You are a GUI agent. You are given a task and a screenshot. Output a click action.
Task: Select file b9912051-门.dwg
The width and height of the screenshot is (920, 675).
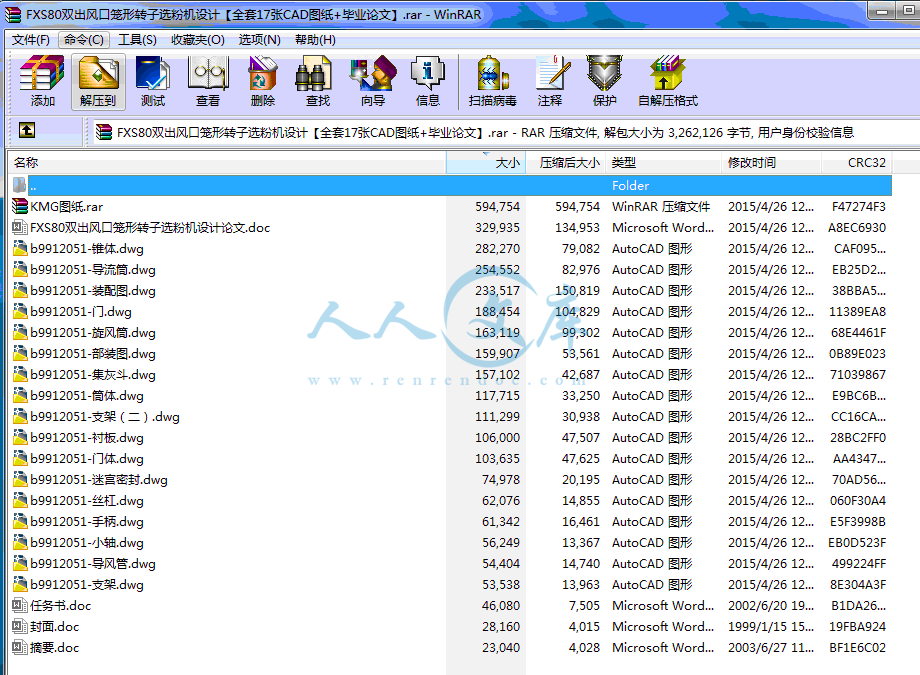81,312
